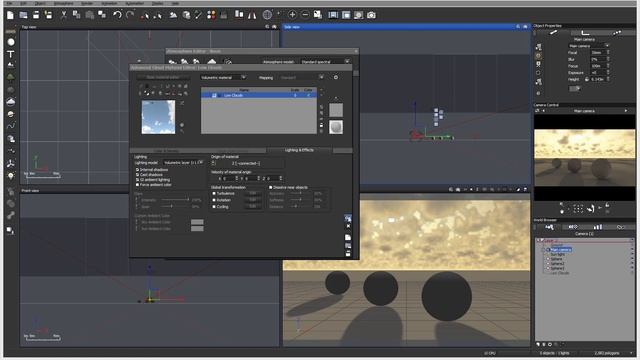The image size is (640, 360).
Task: Select the Main camera row in the World Browser
Action: coord(561,249)
